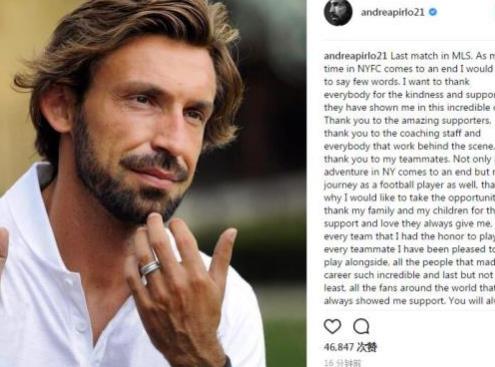The height and width of the screenshot is (367, 495).
Task: Click the 'always showed me support' line
Action: point(385,301)
